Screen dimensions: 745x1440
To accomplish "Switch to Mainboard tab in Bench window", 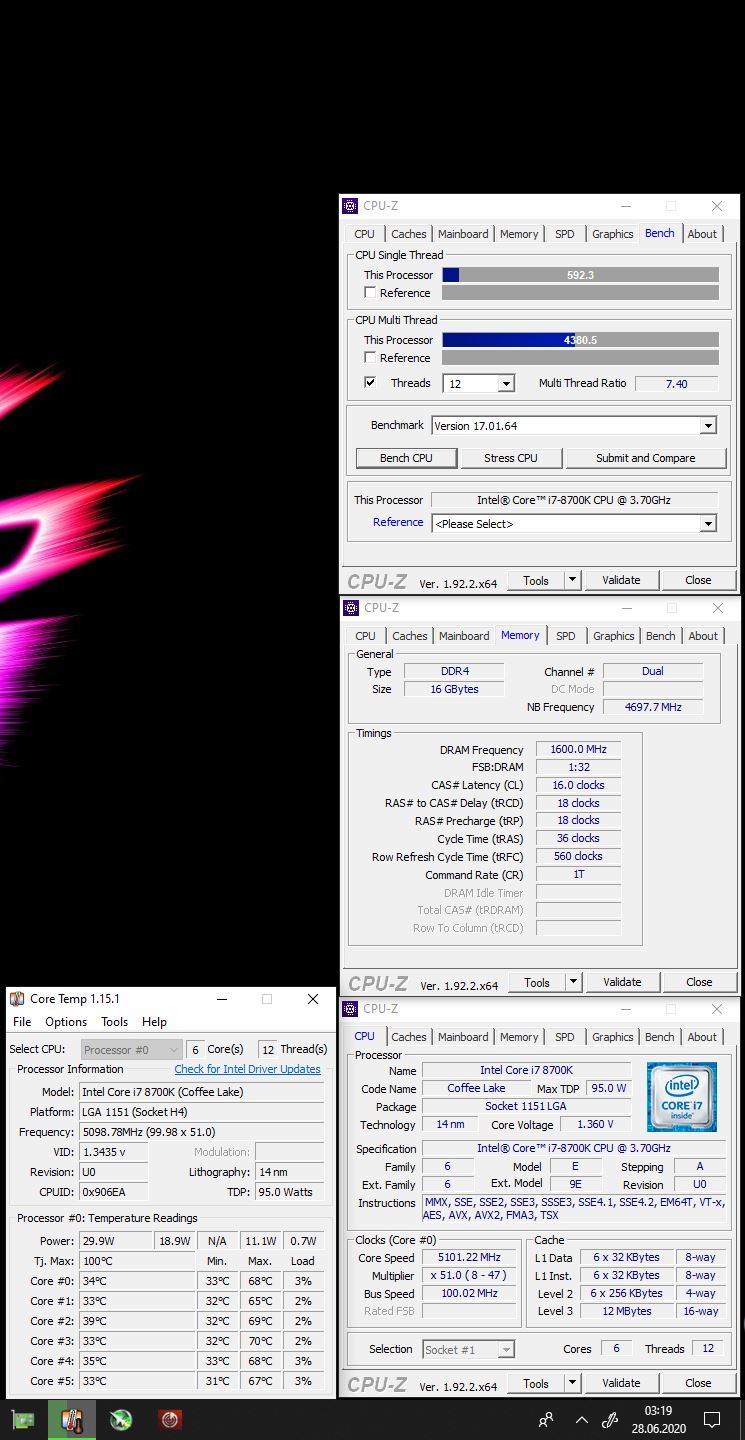I will pyautogui.click(x=463, y=234).
